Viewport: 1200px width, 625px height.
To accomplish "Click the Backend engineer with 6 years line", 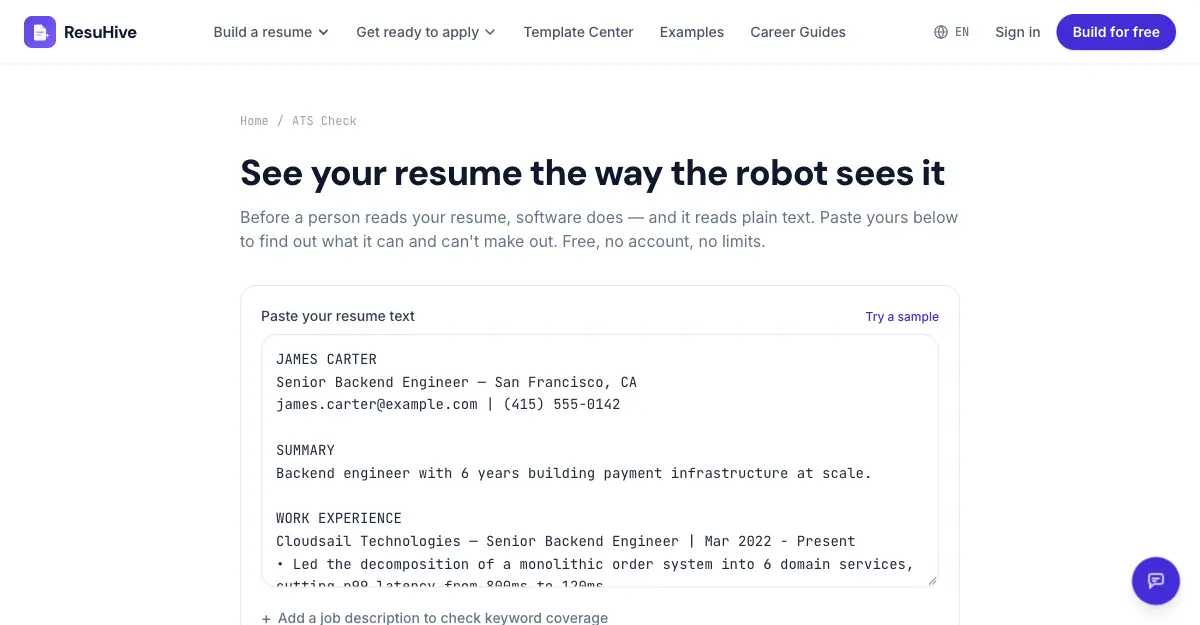I will point(574,473).
